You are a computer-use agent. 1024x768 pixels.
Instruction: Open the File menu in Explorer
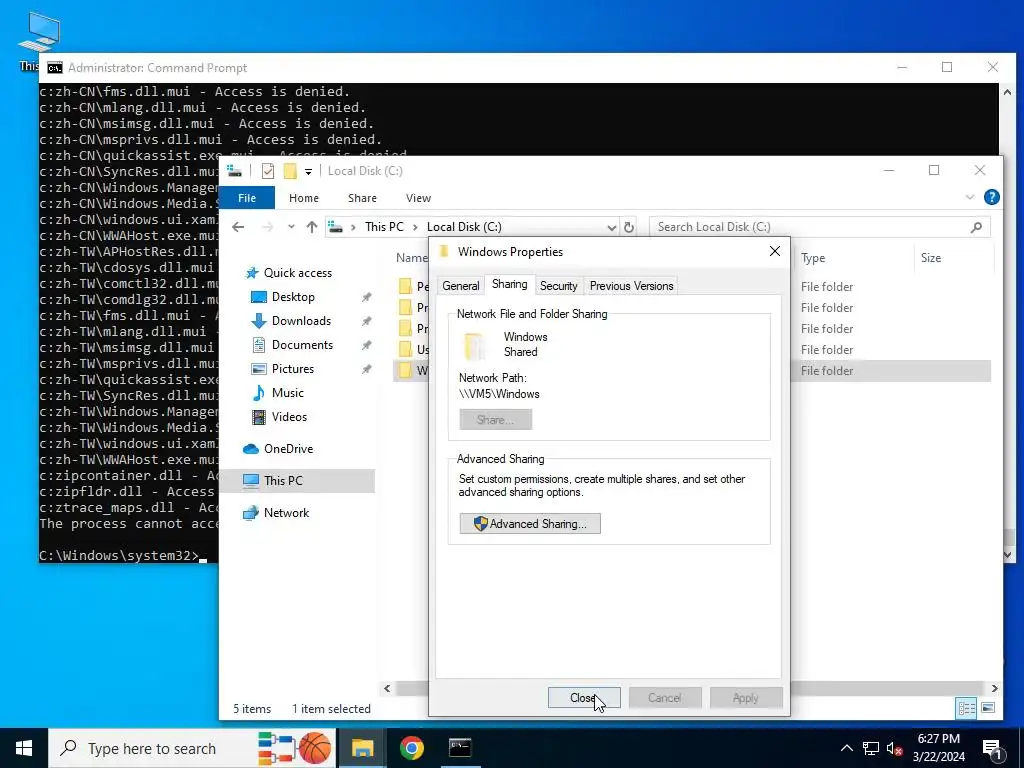(247, 198)
